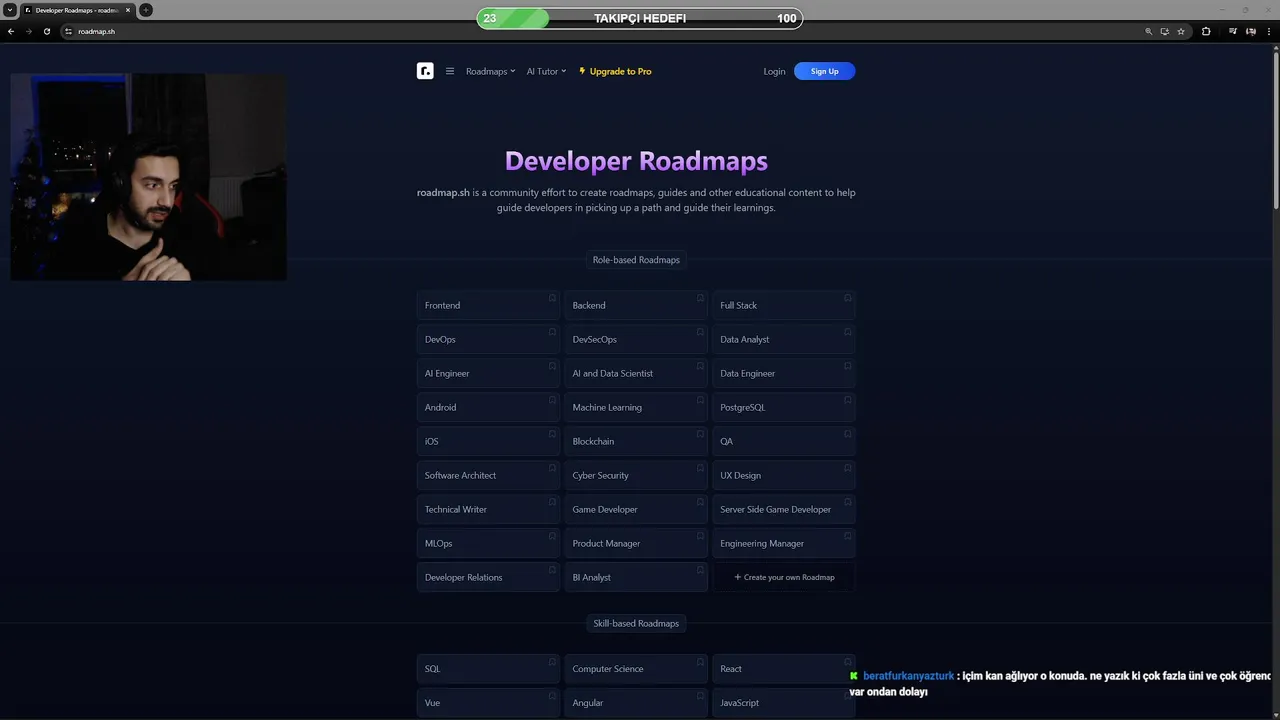Open the Engineering Manager roadmap
This screenshot has height=720, width=1280.
tap(784, 543)
